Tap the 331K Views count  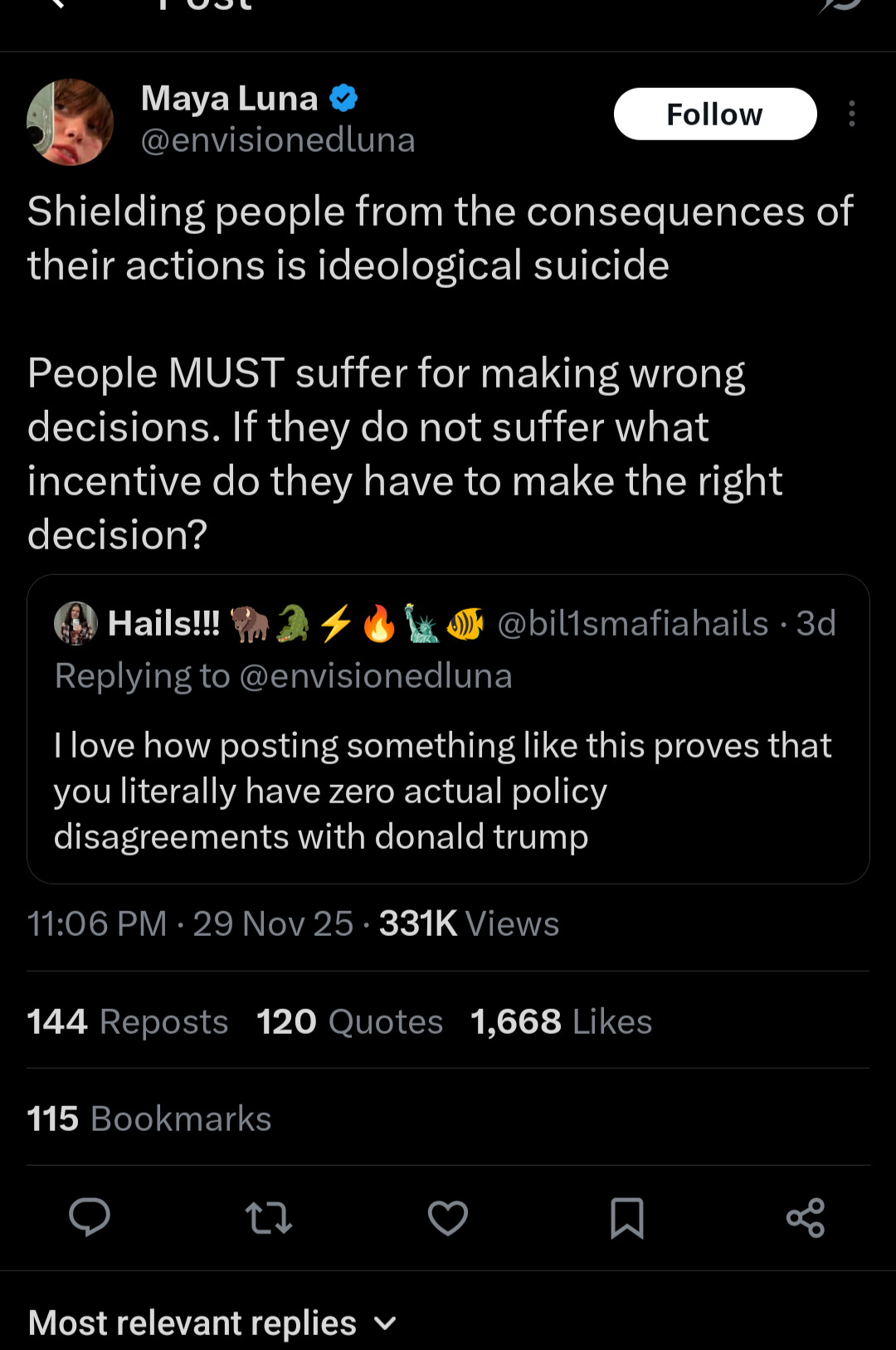point(469,924)
